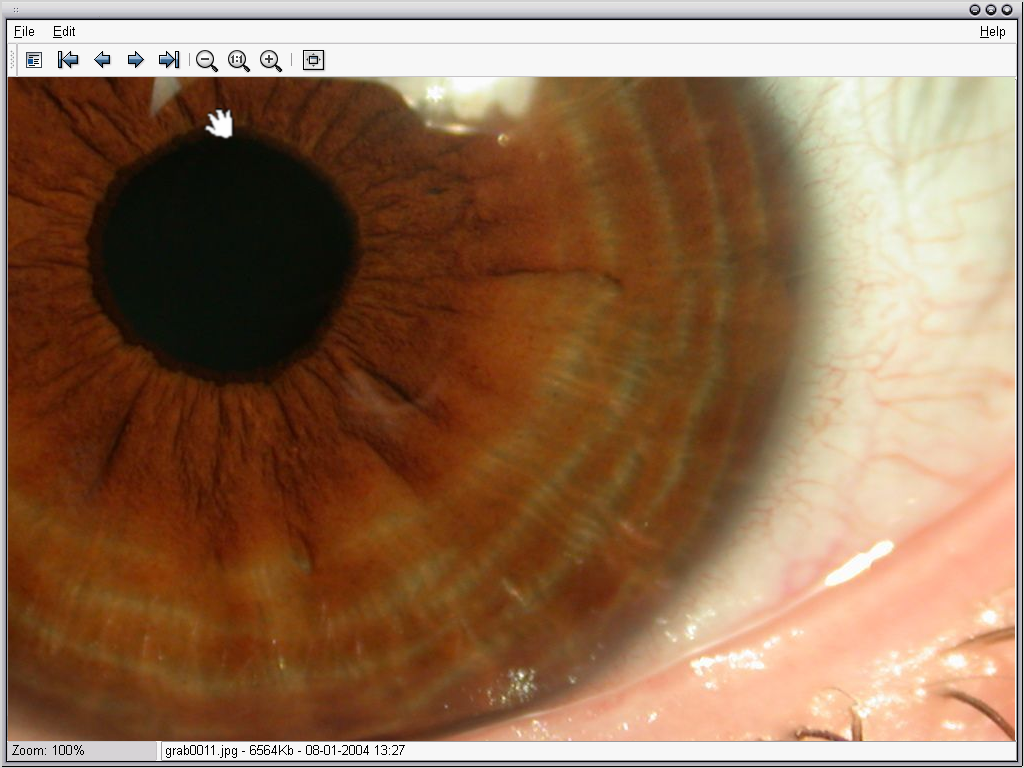Go to the first image

(x=68, y=60)
